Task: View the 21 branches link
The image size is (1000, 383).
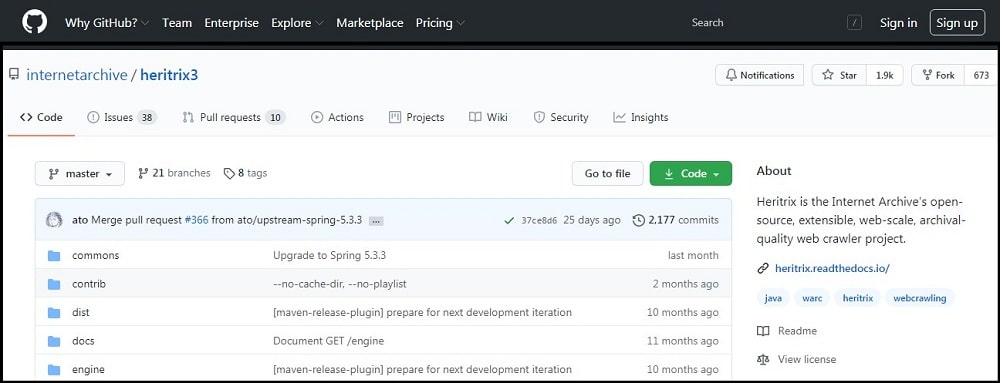Action: 174,173
